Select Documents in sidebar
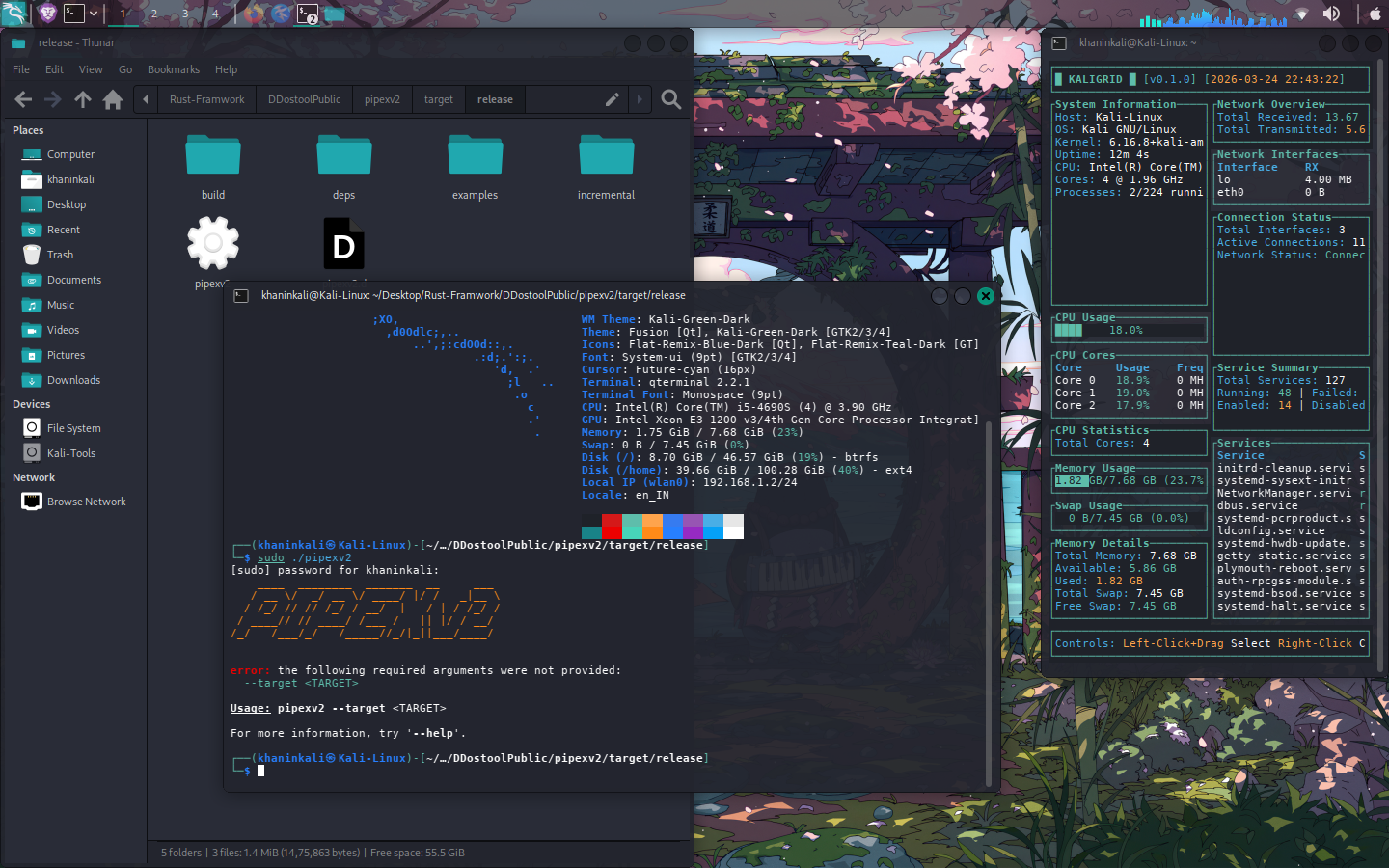 (x=74, y=280)
